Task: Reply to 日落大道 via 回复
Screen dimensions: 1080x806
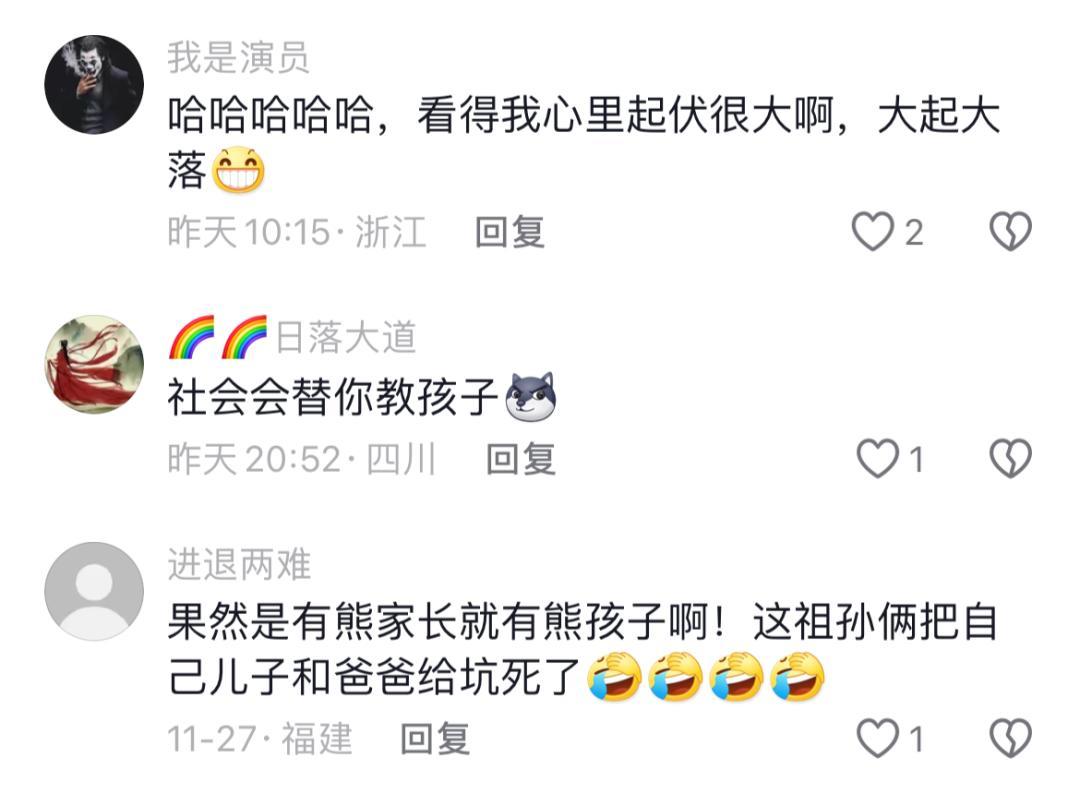Action: [x=521, y=459]
